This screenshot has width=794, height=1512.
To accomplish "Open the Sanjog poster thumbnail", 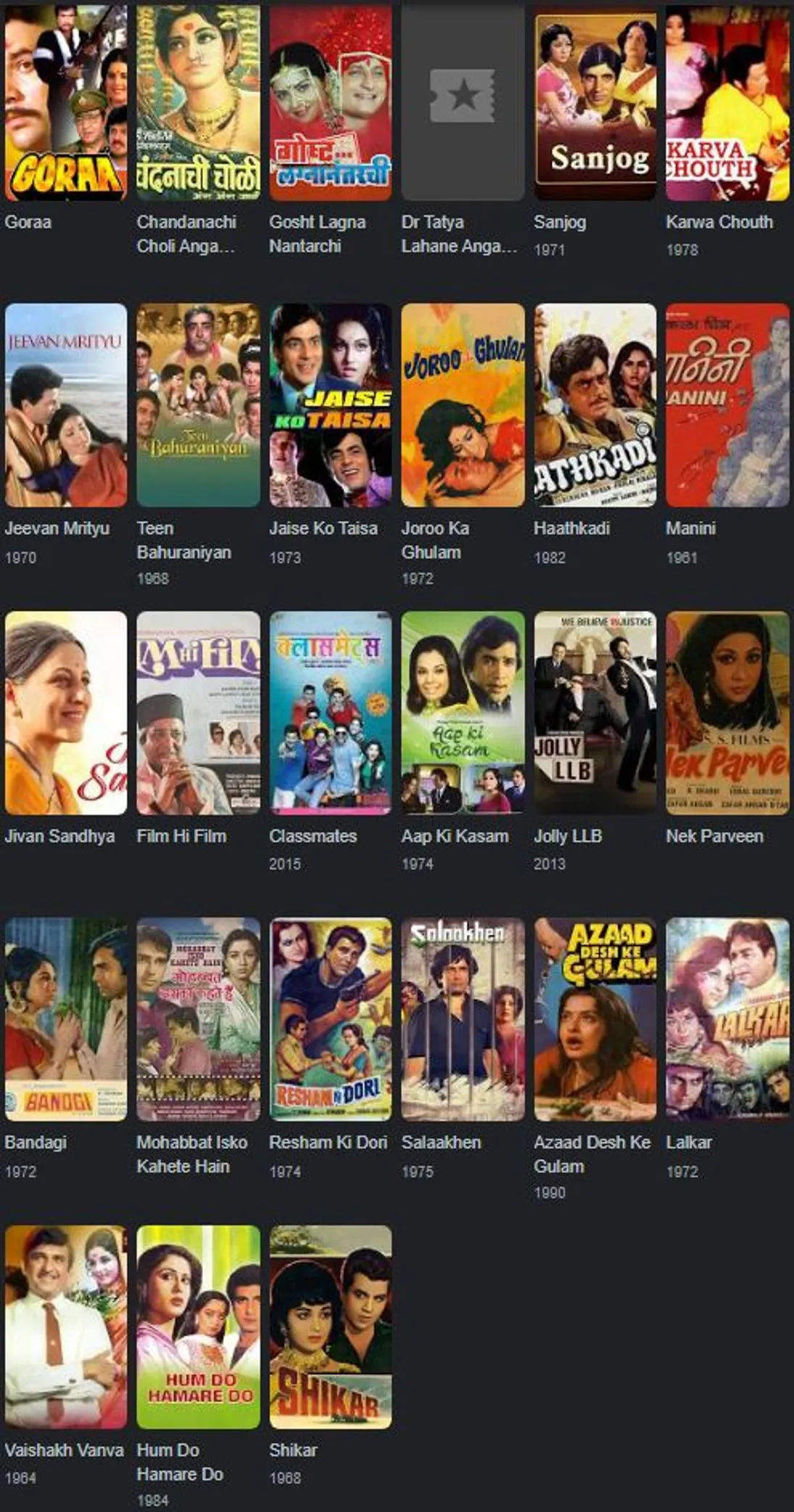I will pyautogui.click(x=595, y=101).
